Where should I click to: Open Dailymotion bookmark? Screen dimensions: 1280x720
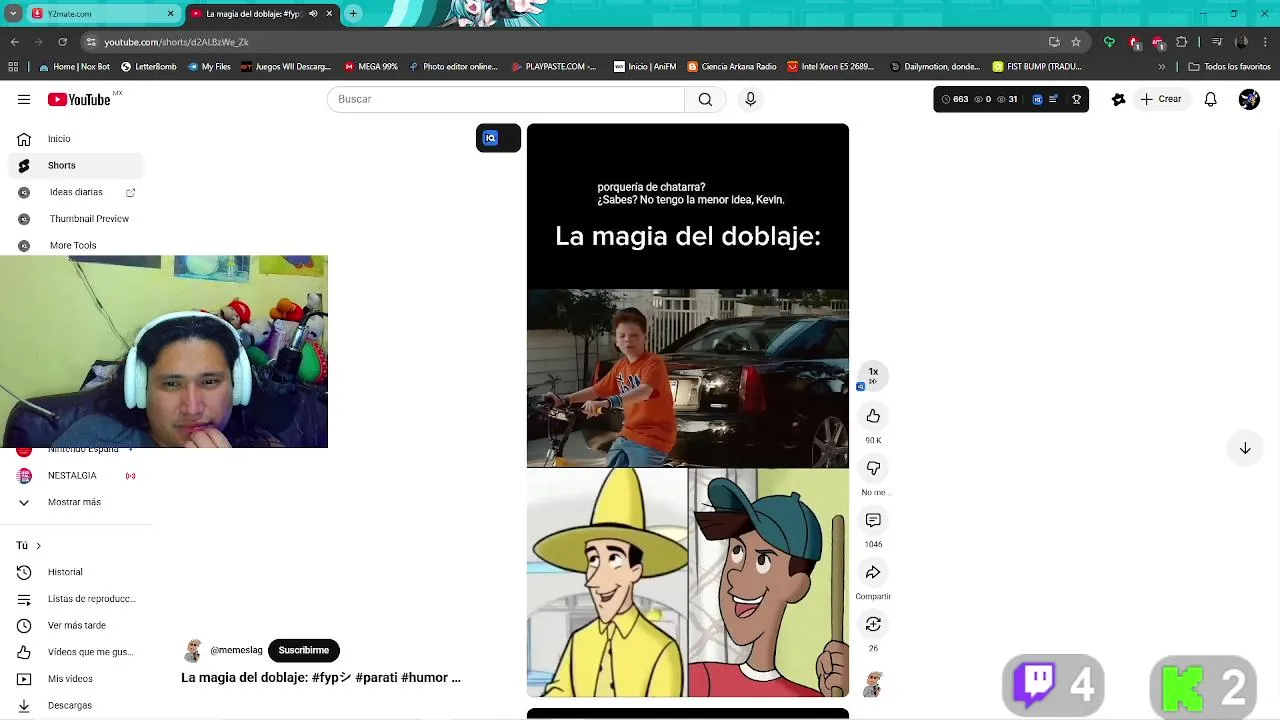coord(936,67)
